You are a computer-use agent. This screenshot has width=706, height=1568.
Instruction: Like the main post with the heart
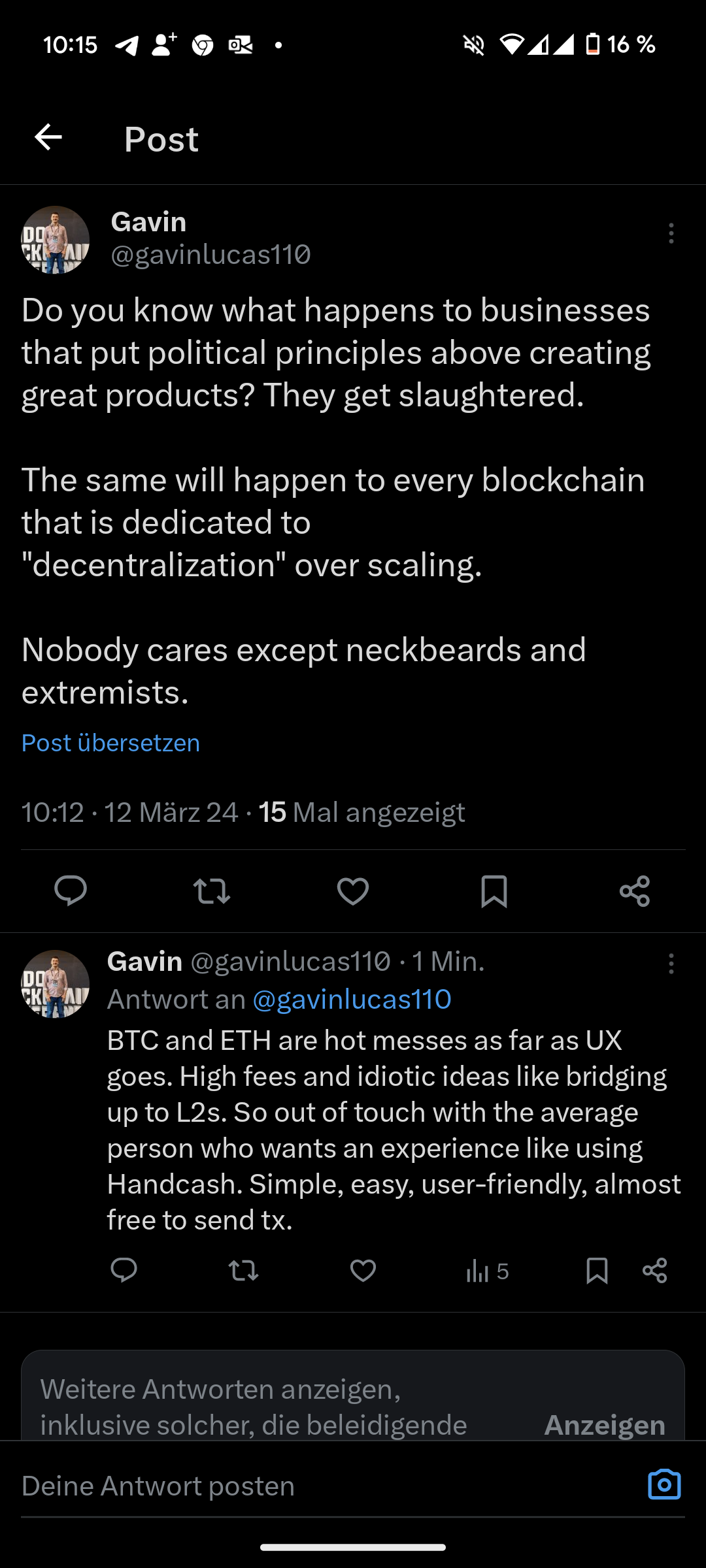[x=353, y=891]
